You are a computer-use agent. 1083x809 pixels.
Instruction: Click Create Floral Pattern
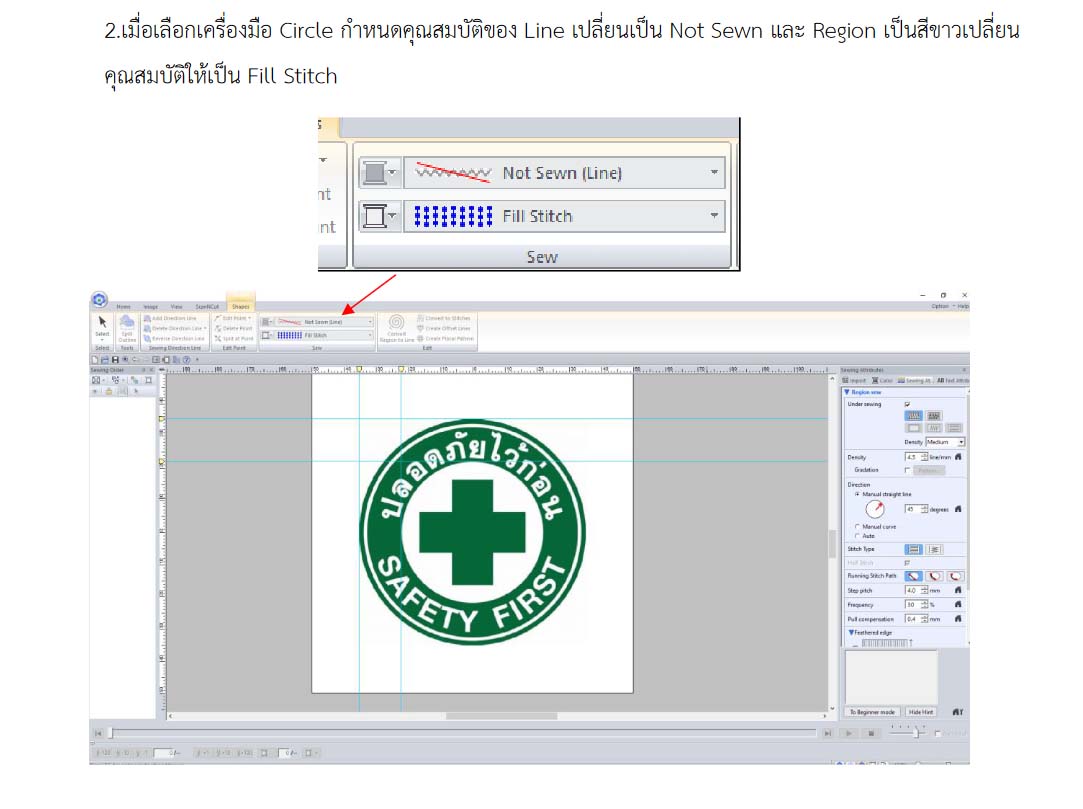(x=445, y=339)
